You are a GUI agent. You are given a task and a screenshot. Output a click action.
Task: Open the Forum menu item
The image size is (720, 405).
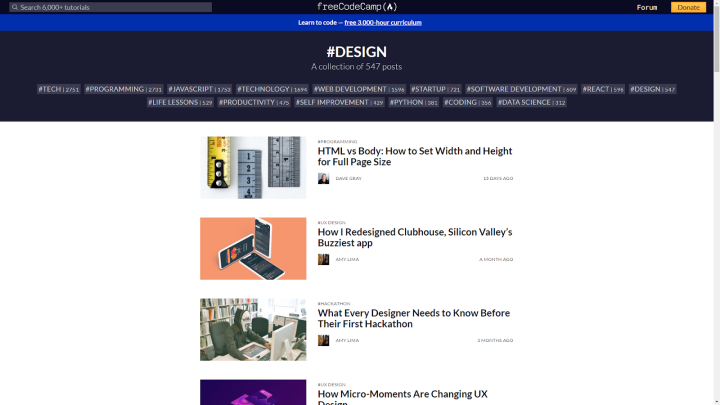coord(647,7)
